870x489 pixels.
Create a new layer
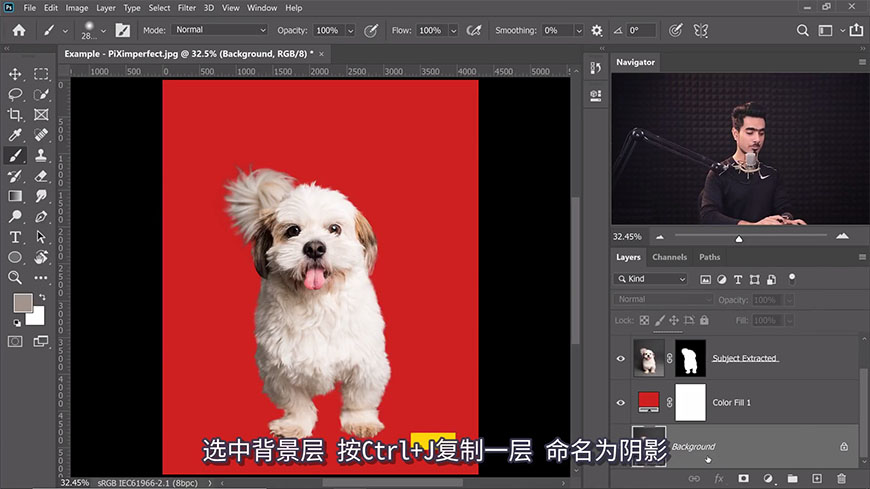tap(817, 478)
